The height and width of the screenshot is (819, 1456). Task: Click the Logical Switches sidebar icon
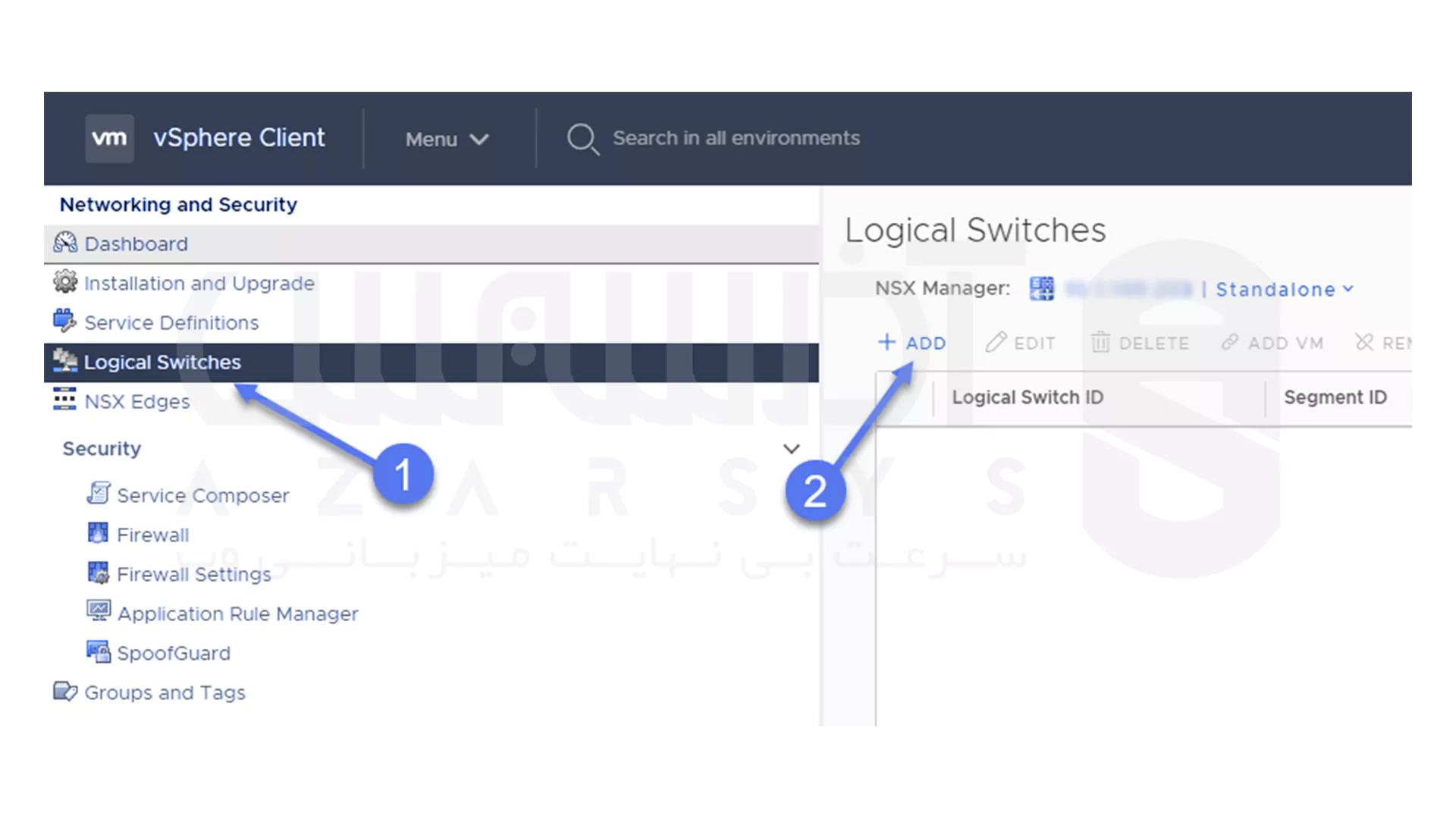65,361
